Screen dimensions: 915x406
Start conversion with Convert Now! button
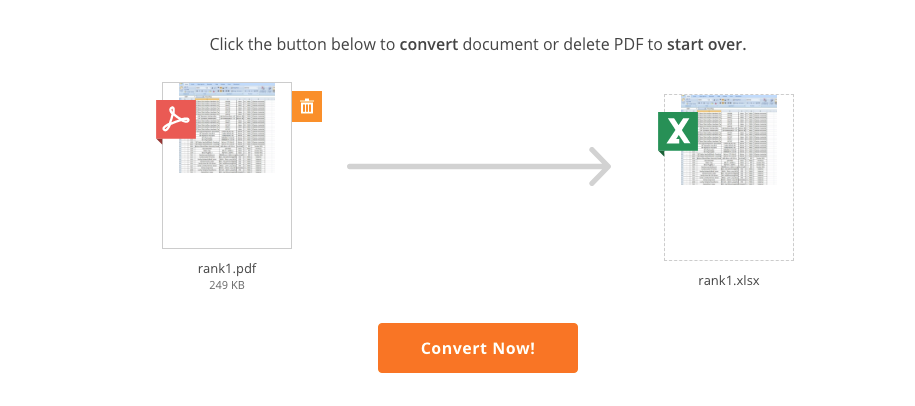[478, 348]
